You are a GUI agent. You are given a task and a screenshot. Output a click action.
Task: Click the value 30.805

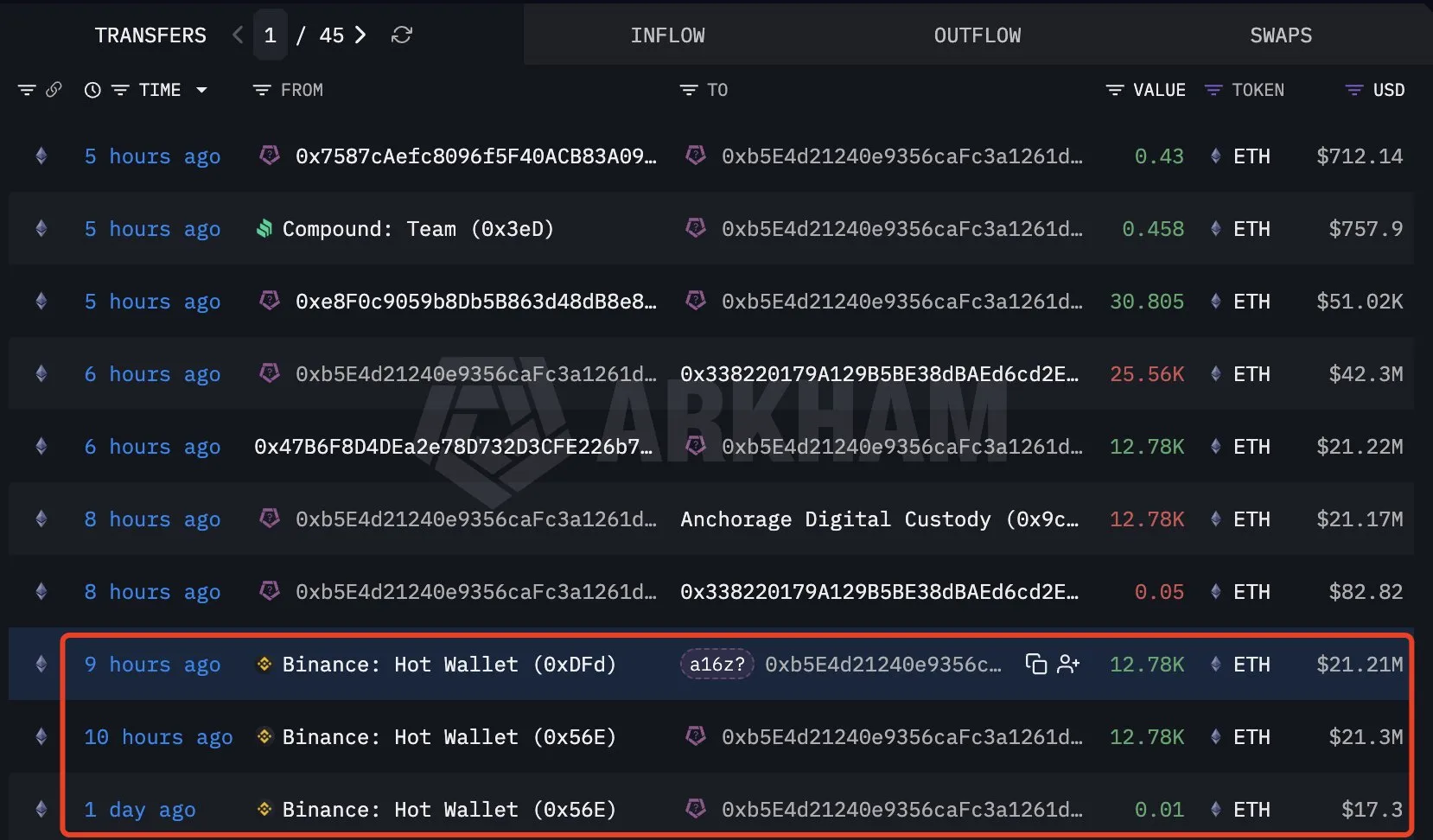click(1147, 302)
